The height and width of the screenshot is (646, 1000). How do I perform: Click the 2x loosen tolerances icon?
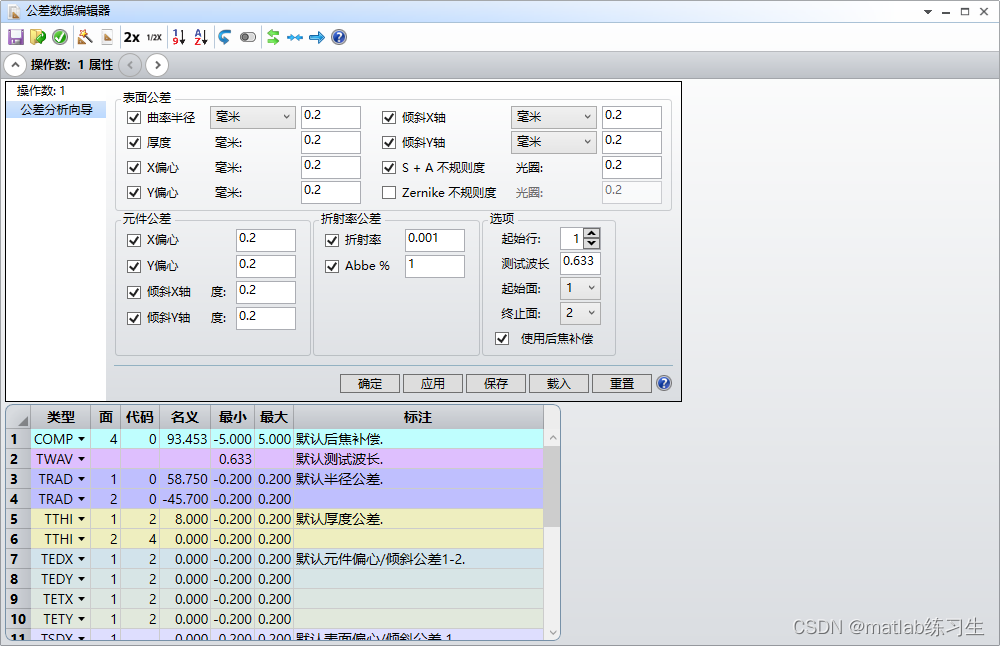click(x=132, y=37)
